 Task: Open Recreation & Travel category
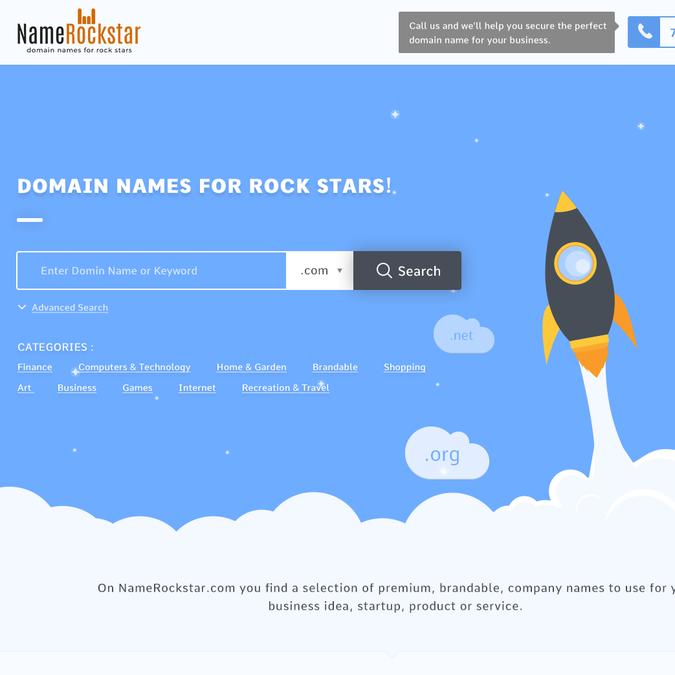pos(285,388)
